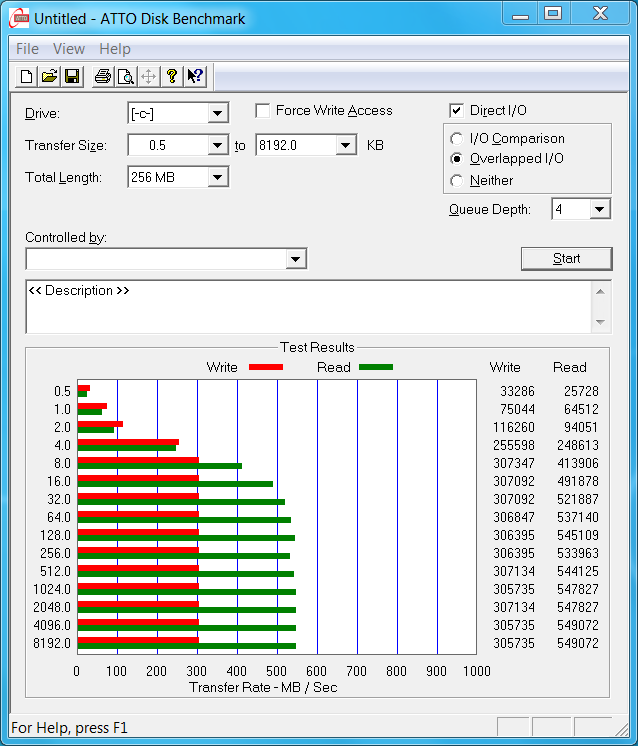The height and width of the screenshot is (746, 638).
Task: Click the New document toolbar icon
Action: (x=27, y=77)
